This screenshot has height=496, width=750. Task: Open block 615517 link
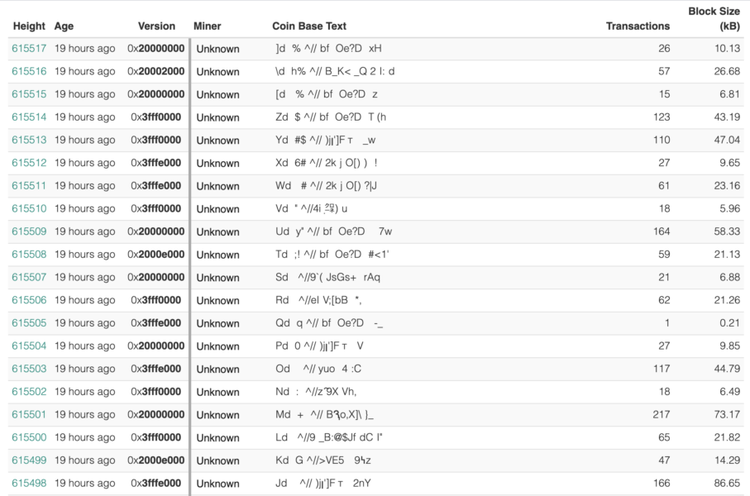[x=29, y=48]
